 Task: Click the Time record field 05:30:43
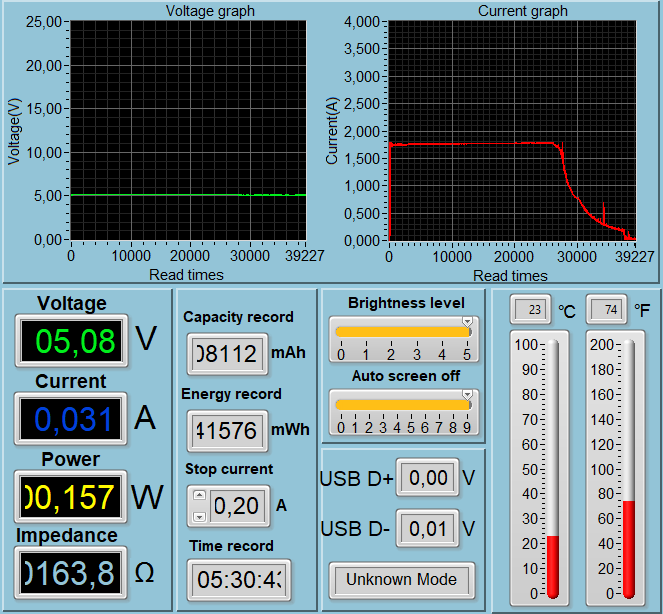[239, 580]
